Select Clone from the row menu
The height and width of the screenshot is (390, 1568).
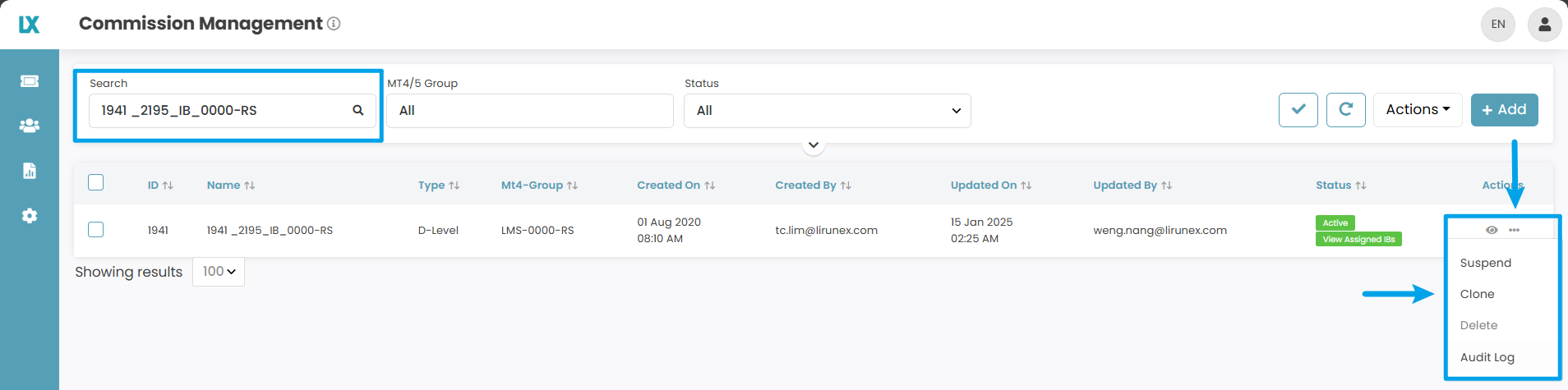tap(1477, 294)
